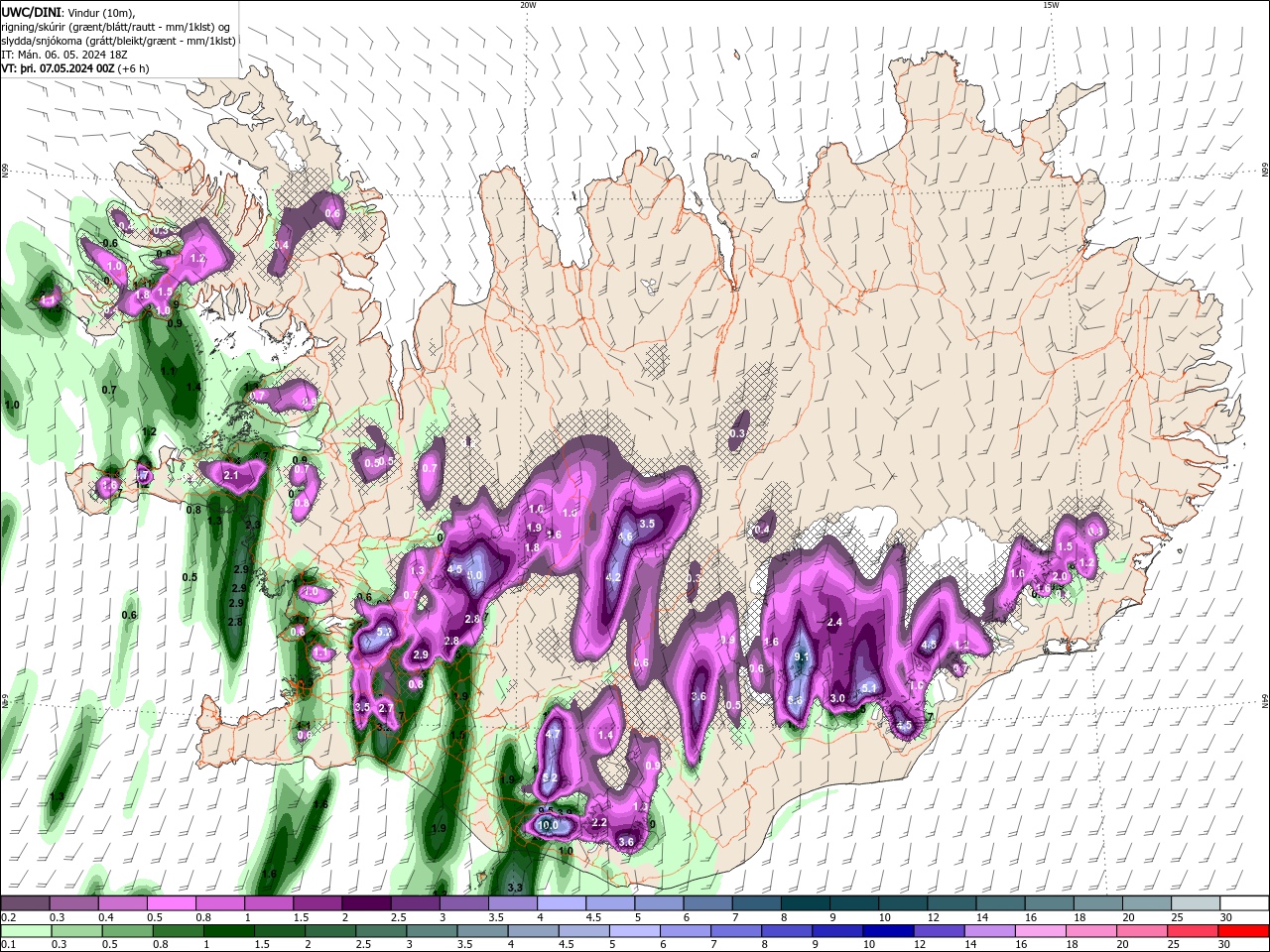Click the valid time "VT: þri. 07.05.2024 00Z"
1270x952 pixels.
click(x=59, y=68)
